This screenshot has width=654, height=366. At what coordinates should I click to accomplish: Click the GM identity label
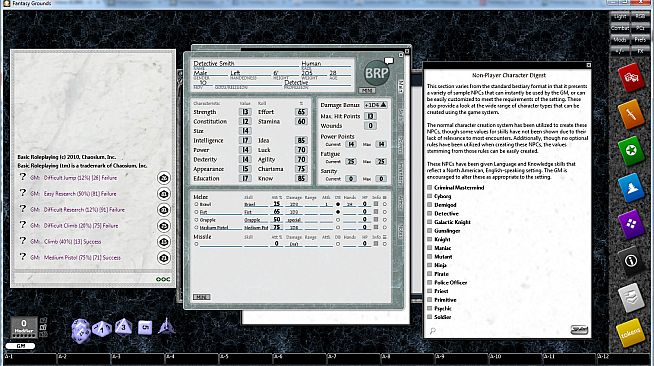tap(20, 346)
